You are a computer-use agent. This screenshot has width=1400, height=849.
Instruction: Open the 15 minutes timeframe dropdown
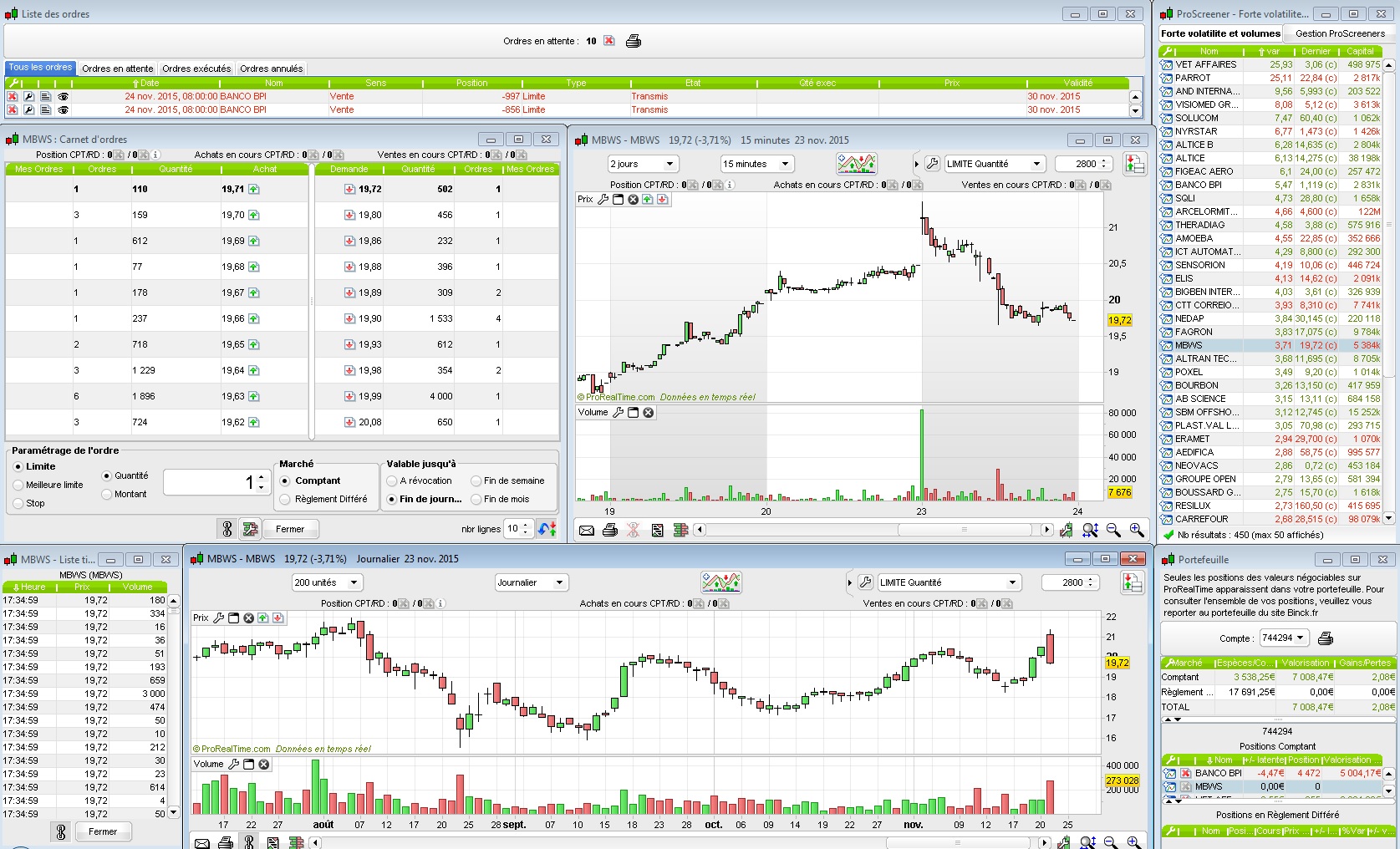click(757, 164)
